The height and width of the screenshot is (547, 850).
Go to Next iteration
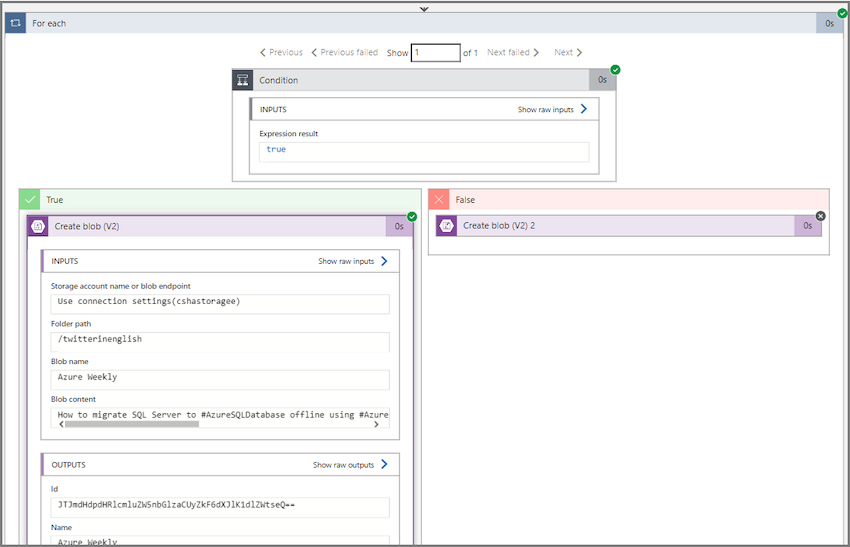point(568,52)
